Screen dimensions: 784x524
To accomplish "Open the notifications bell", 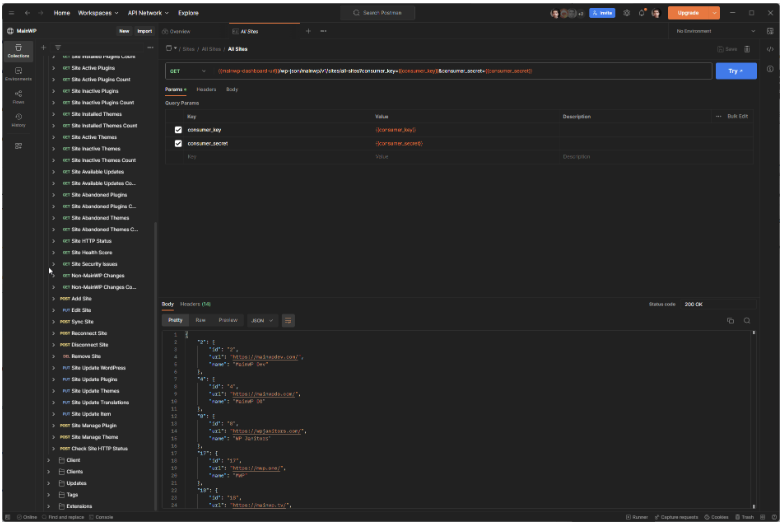I will [642, 13].
